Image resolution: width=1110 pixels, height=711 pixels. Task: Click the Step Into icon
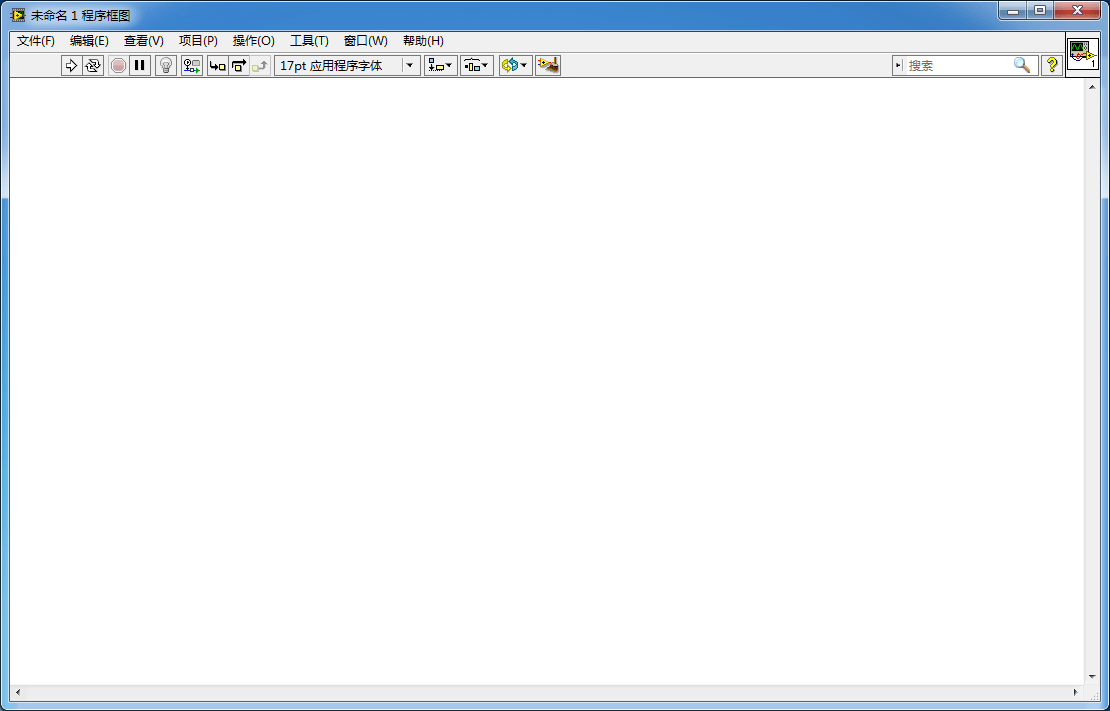click(217, 65)
